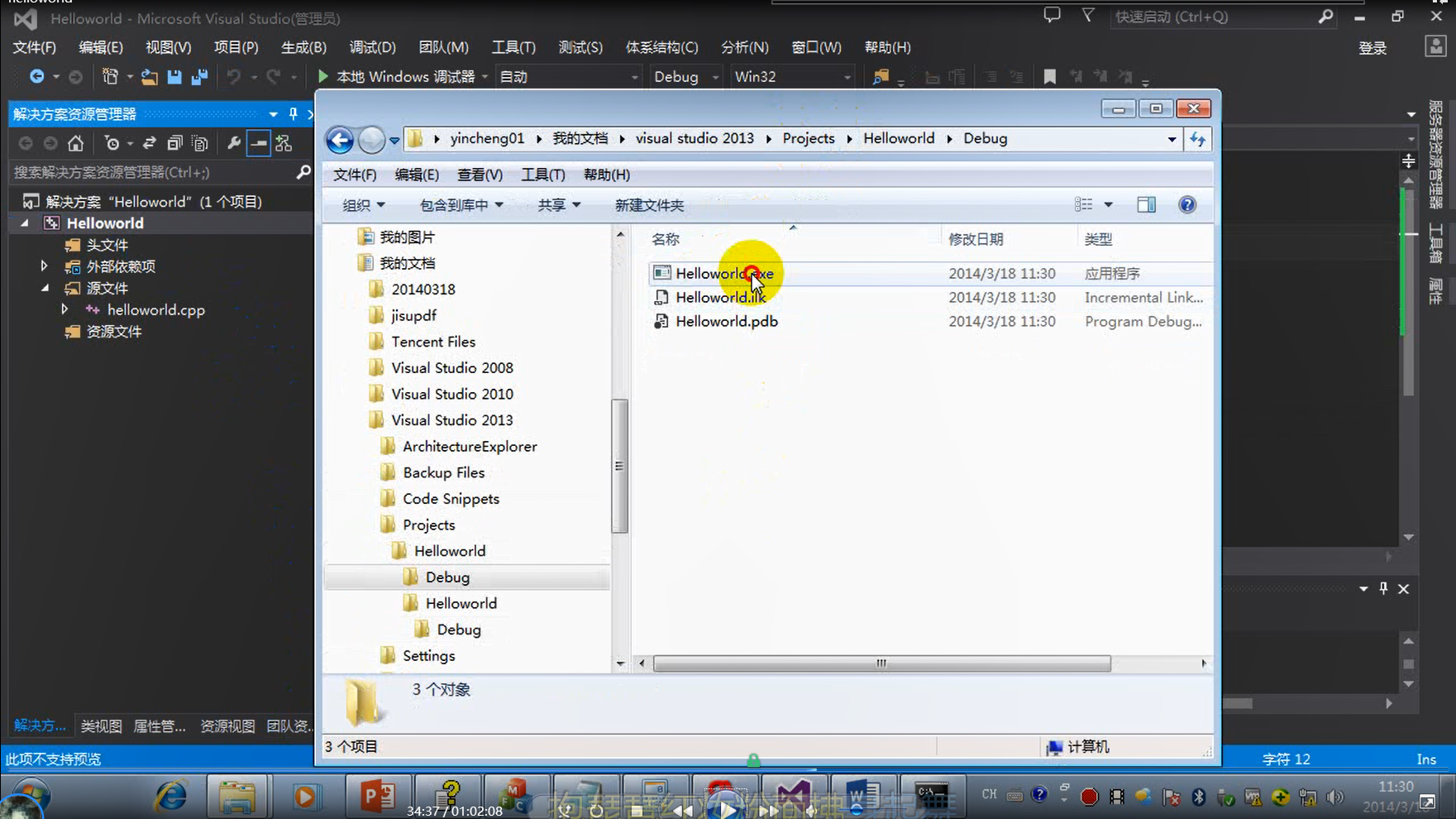Select the Settings folder in tree

point(428,656)
